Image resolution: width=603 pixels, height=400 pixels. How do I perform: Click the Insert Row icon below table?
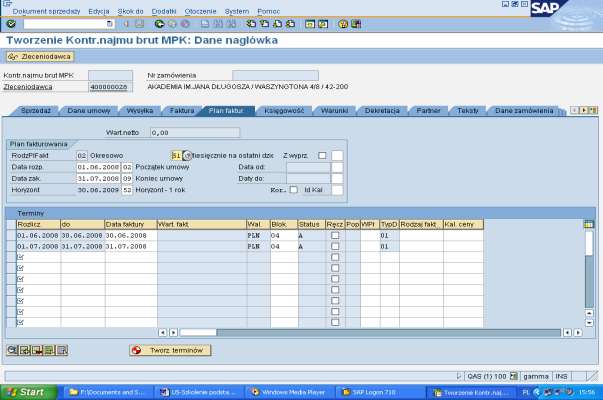[25, 350]
